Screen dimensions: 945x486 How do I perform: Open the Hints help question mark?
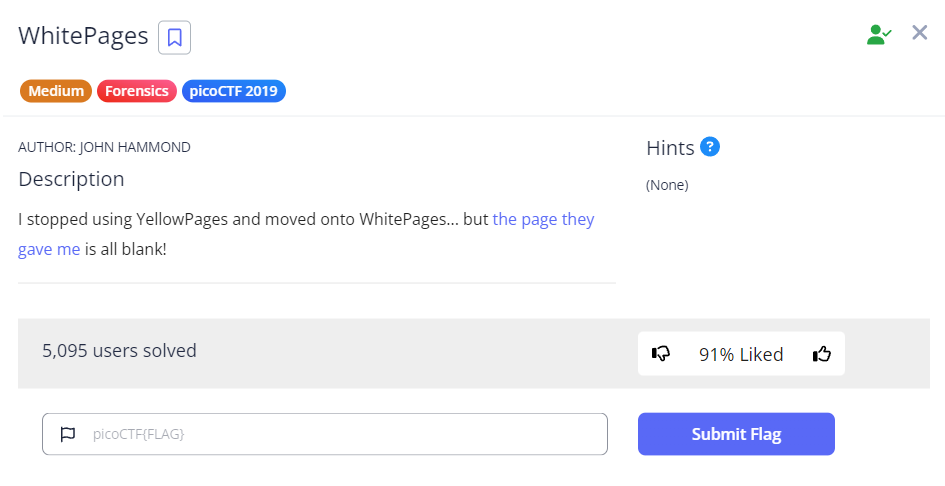[x=710, y=147]
